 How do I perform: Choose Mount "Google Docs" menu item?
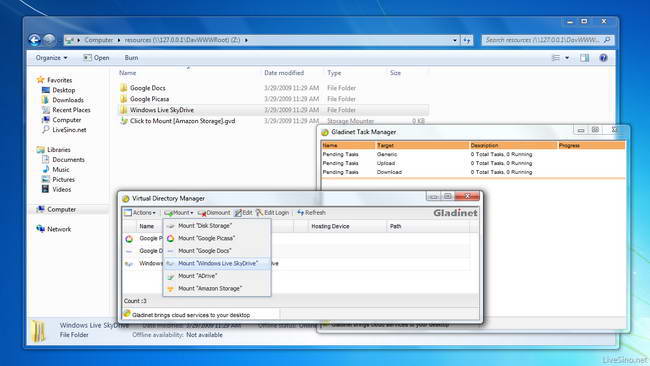coord(217,251)
